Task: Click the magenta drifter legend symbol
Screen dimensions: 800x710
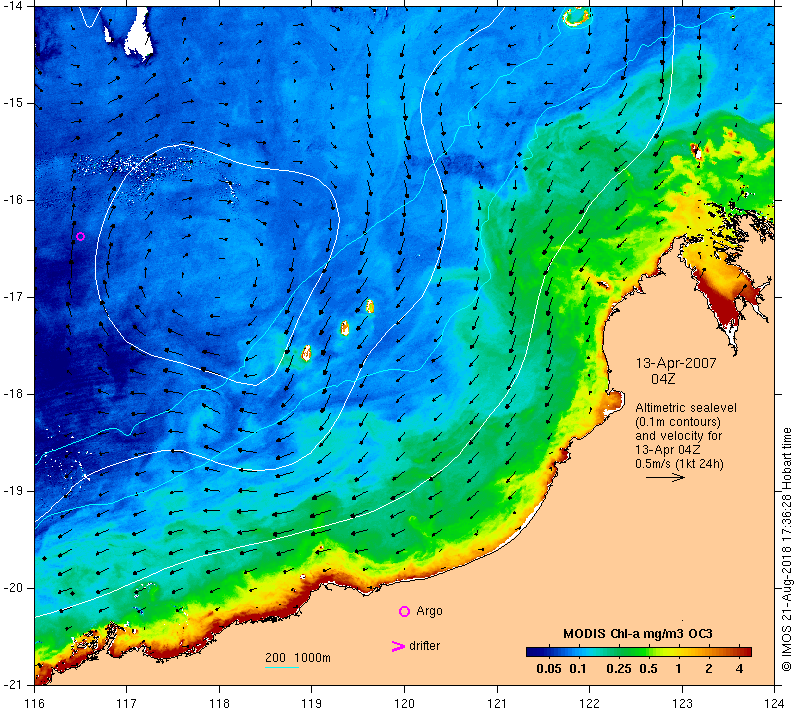Action: point(398,646)
